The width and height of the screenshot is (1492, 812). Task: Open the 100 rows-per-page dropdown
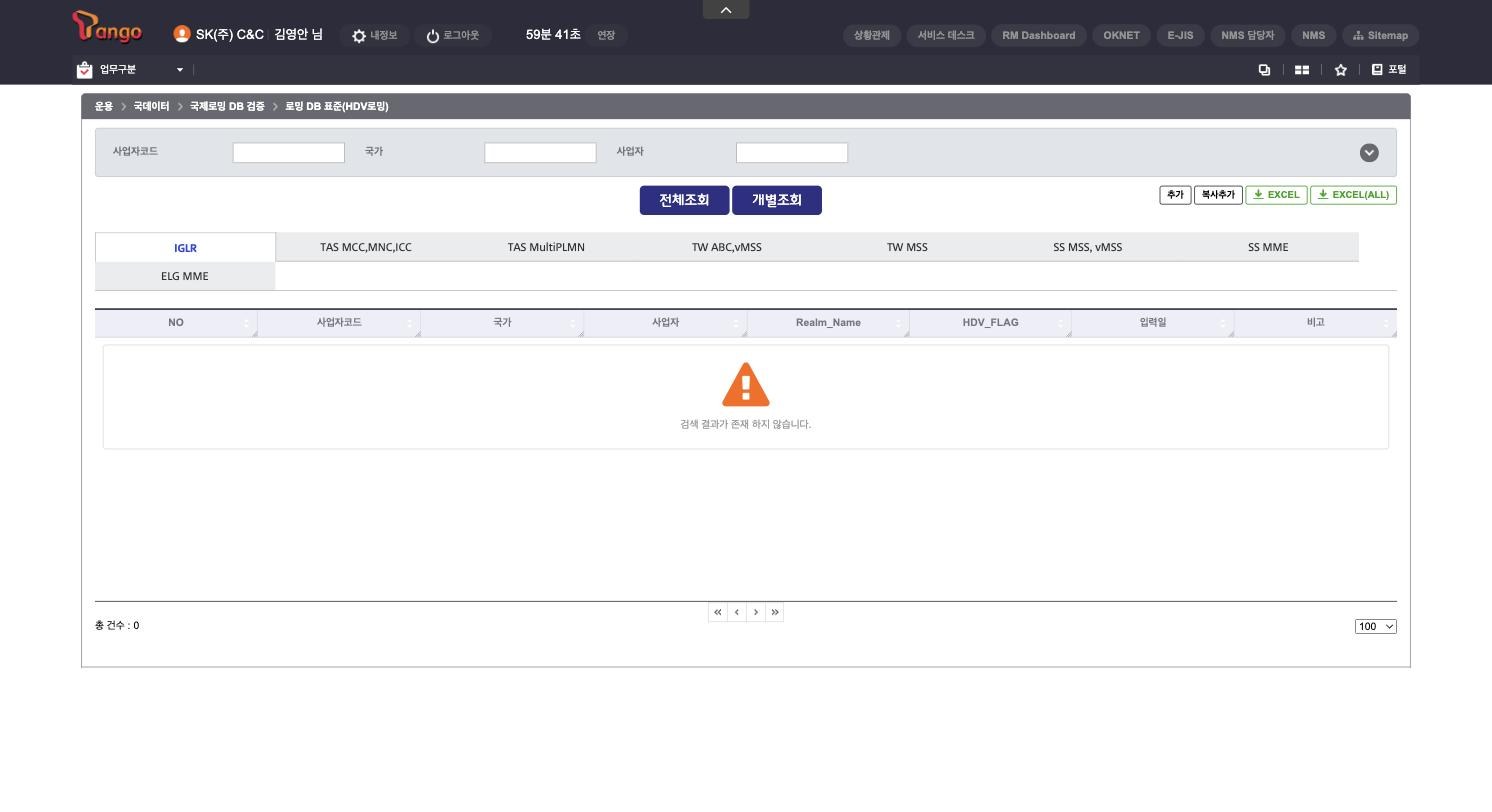click(x=1376, y=627)
